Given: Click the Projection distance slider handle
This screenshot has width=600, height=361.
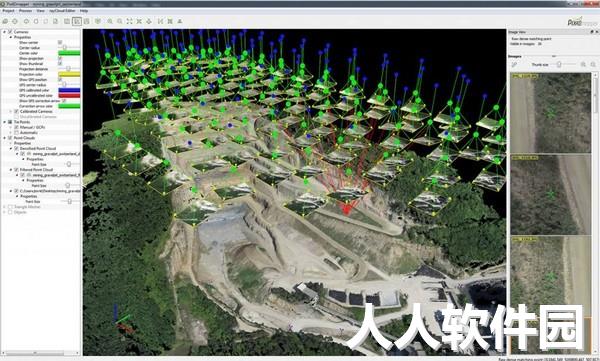Looking at the screenshot, I should coord(68,69).
